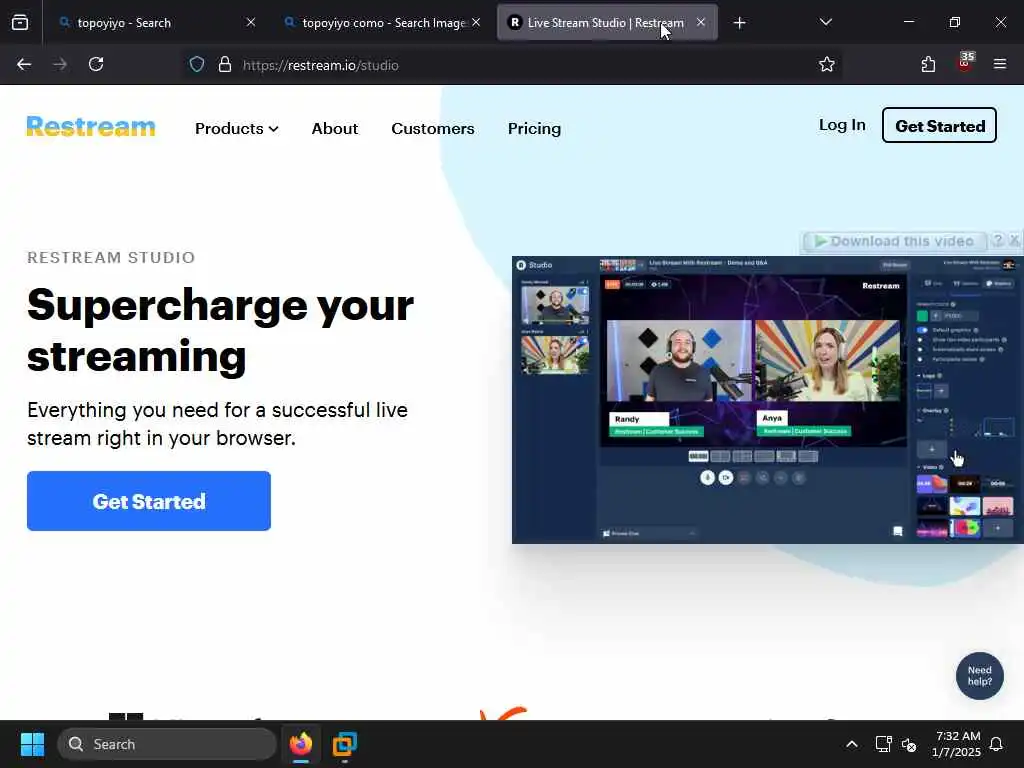The height and width of the screenshot is (768, 1024).
Task: Open the VirtualBox taskbar icon
Action: pos(344,744)
